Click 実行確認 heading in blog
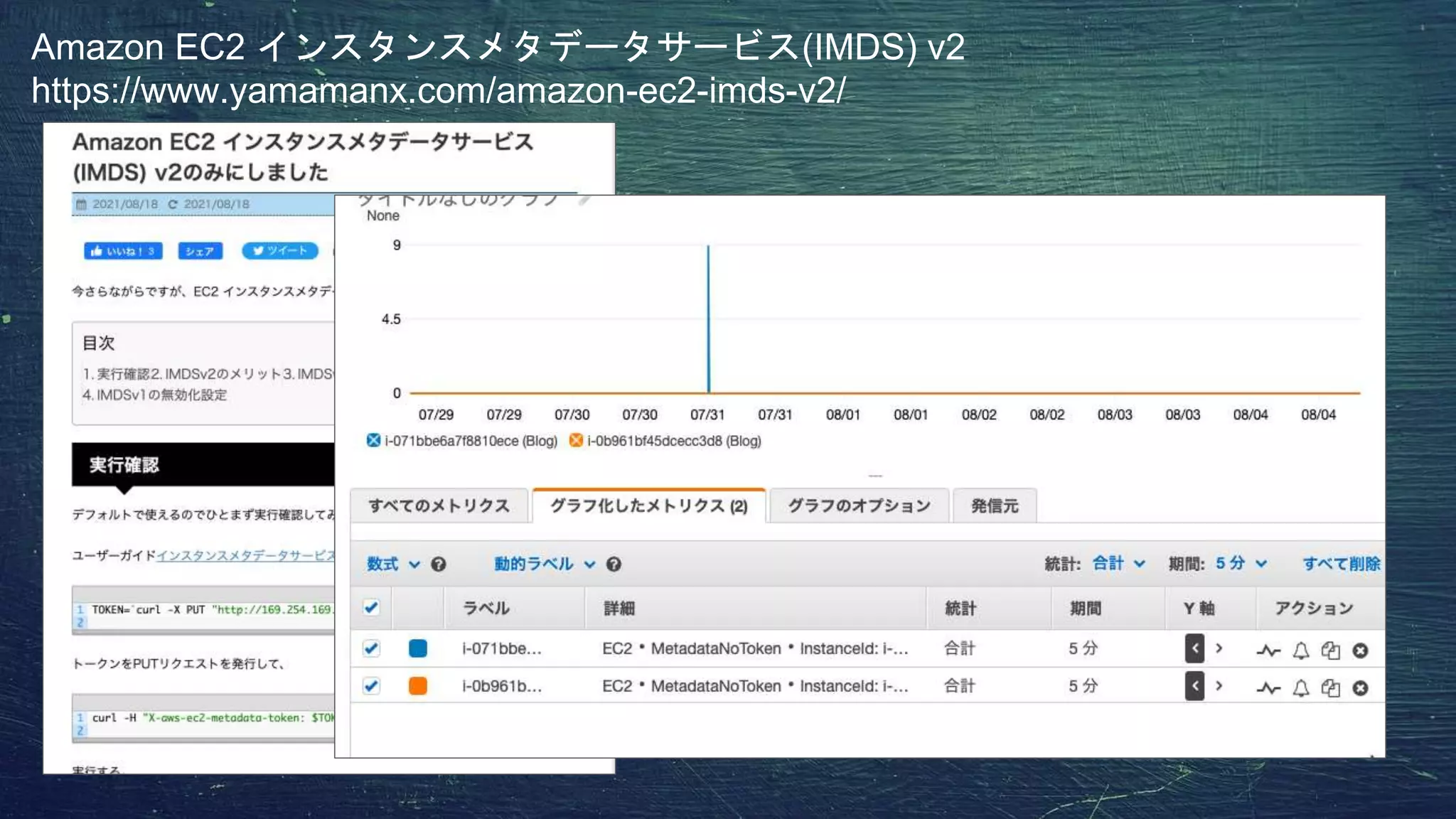The height and width of the screenshot is (819, 1456). click(x=203, y=465)
